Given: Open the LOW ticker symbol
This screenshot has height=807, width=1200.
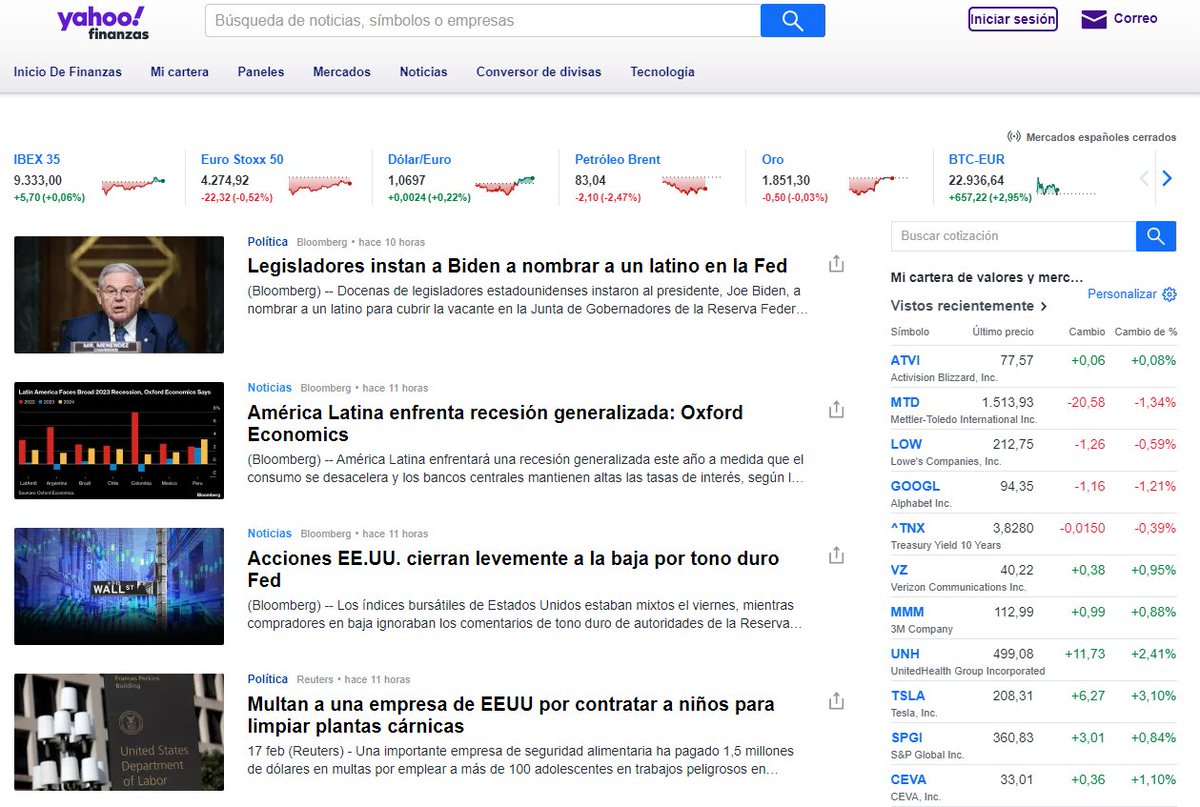Looking at the screenshot, I should pos(907,444).
